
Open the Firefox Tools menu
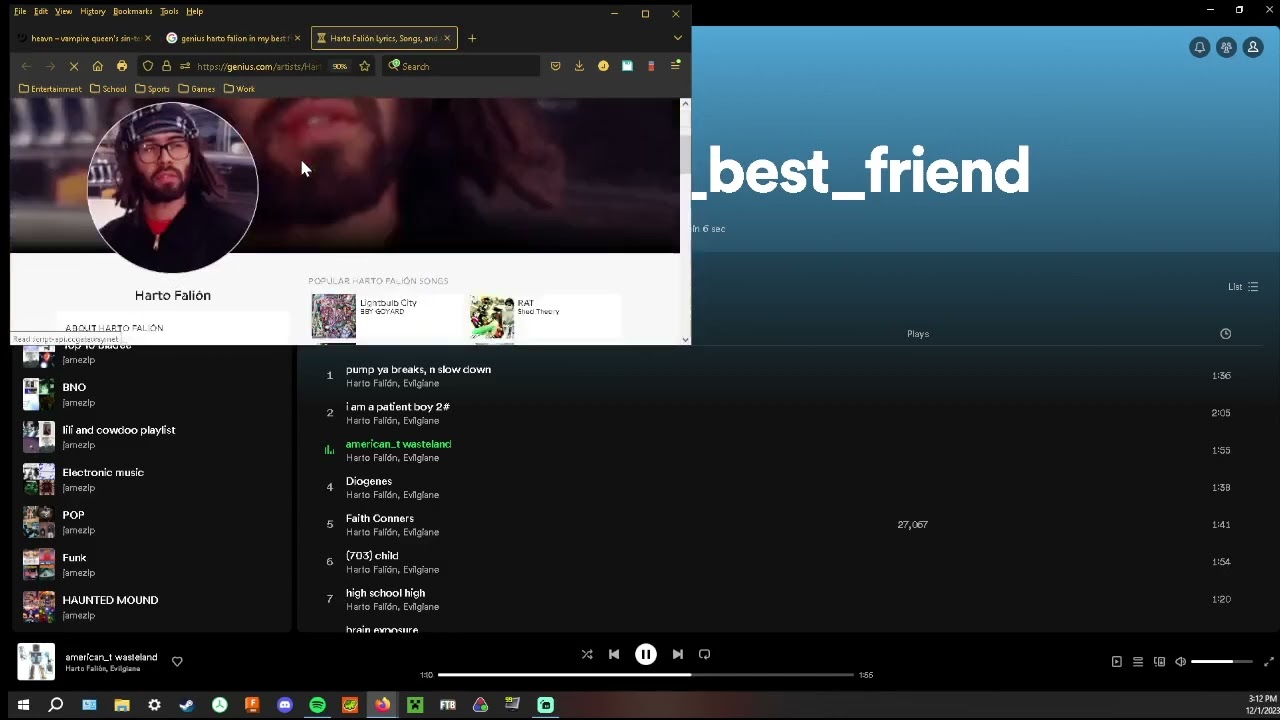pos(169,12)
